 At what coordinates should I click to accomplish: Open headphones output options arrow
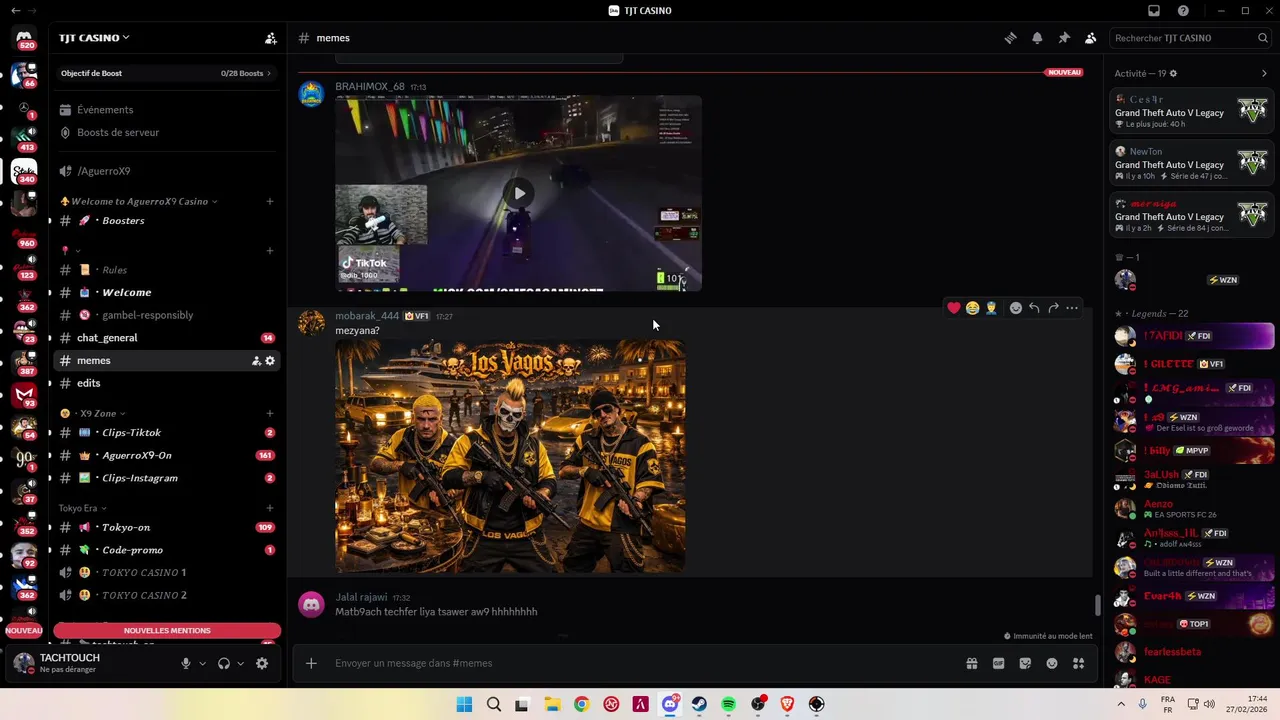(x=240, y=664)
